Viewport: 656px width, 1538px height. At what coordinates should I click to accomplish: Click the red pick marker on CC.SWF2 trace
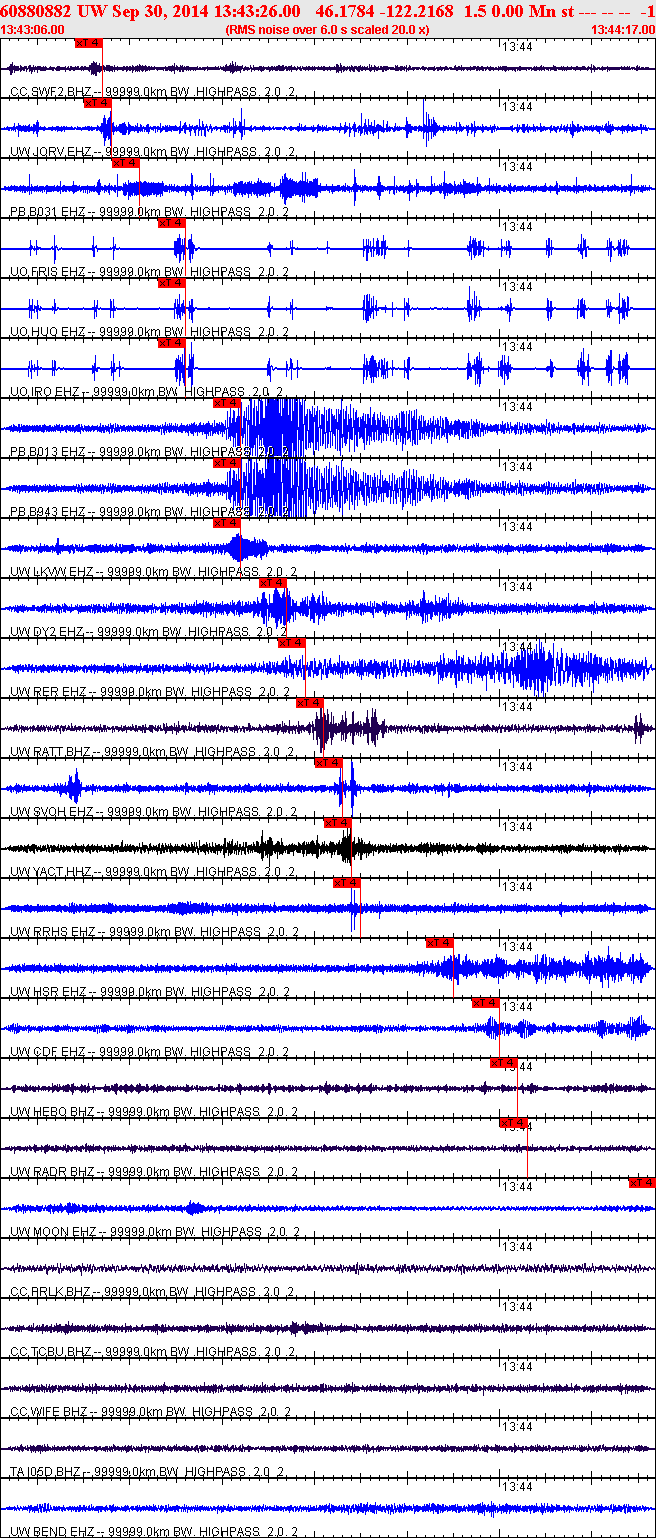(89, 43)
